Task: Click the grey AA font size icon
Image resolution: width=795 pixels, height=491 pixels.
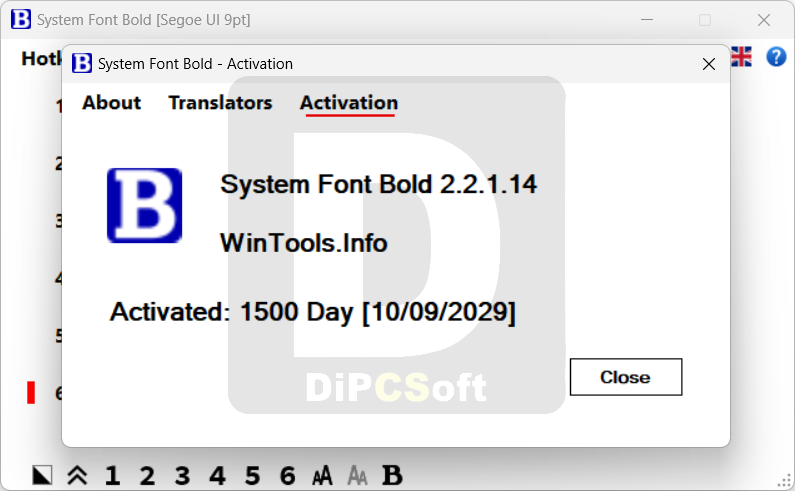Action: tap(357, 476)
